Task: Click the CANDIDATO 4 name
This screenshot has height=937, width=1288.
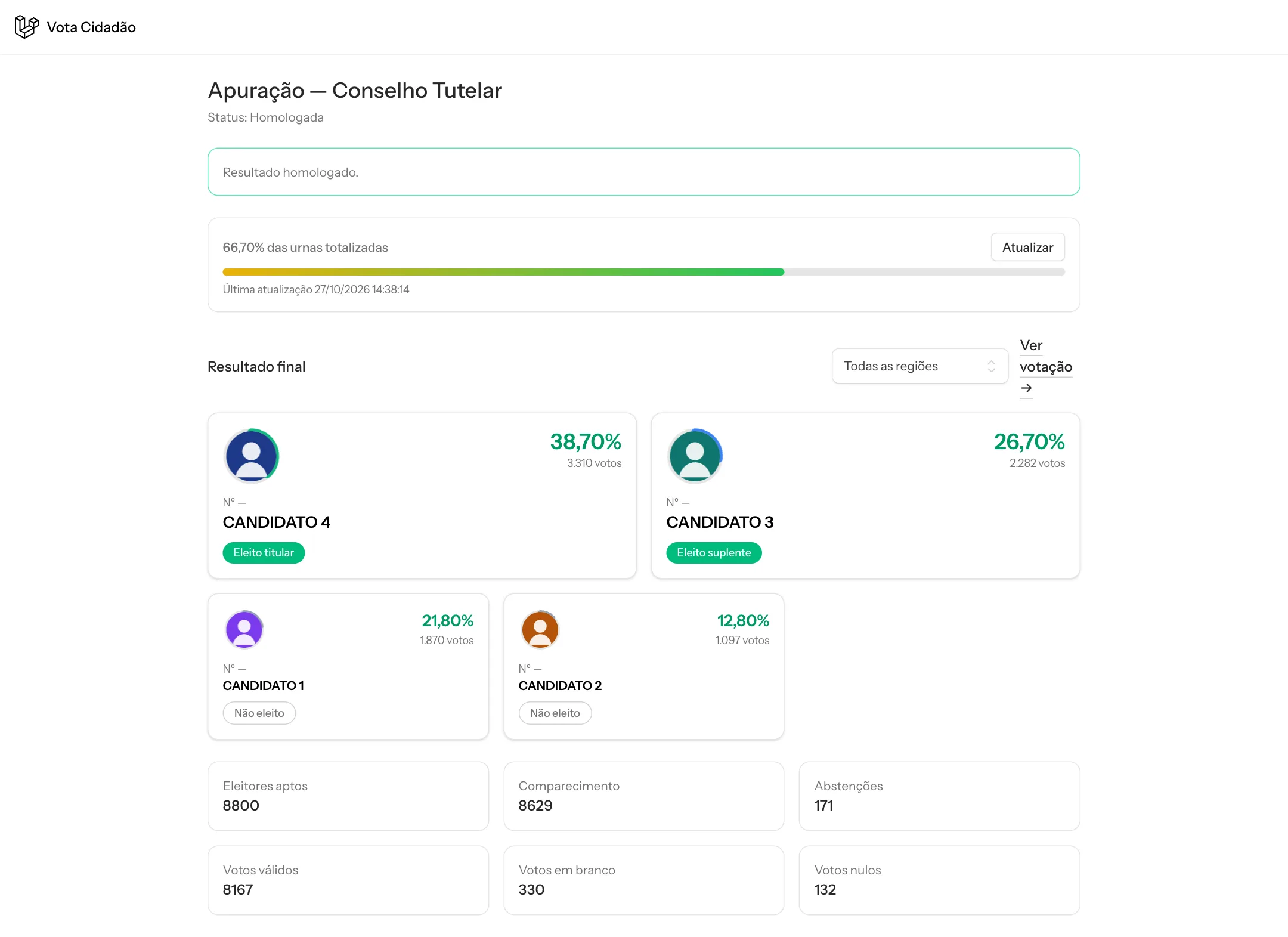Action: click(x=277, y=522)
